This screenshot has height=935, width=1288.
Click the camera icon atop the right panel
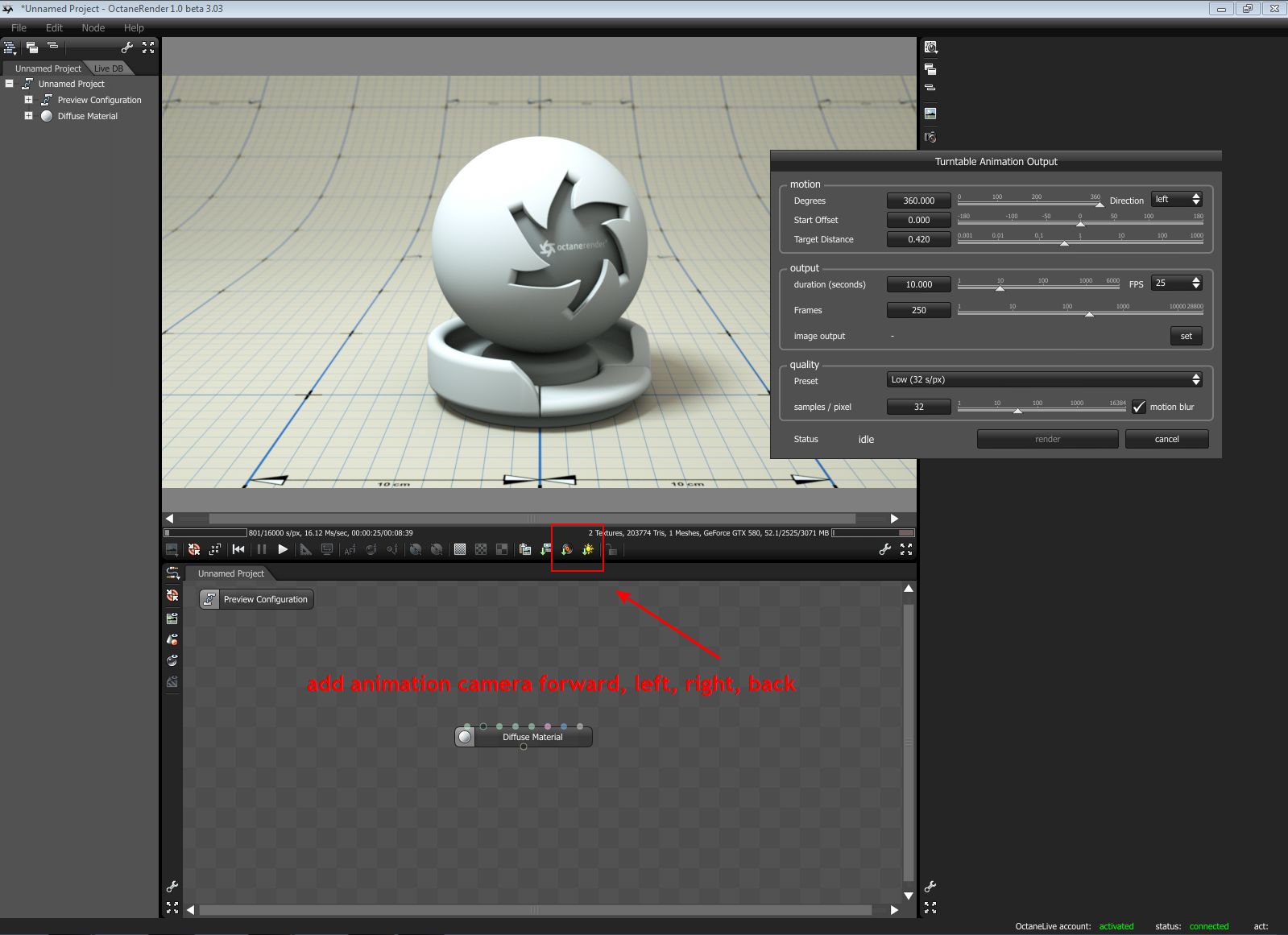[x=930, y=48]
